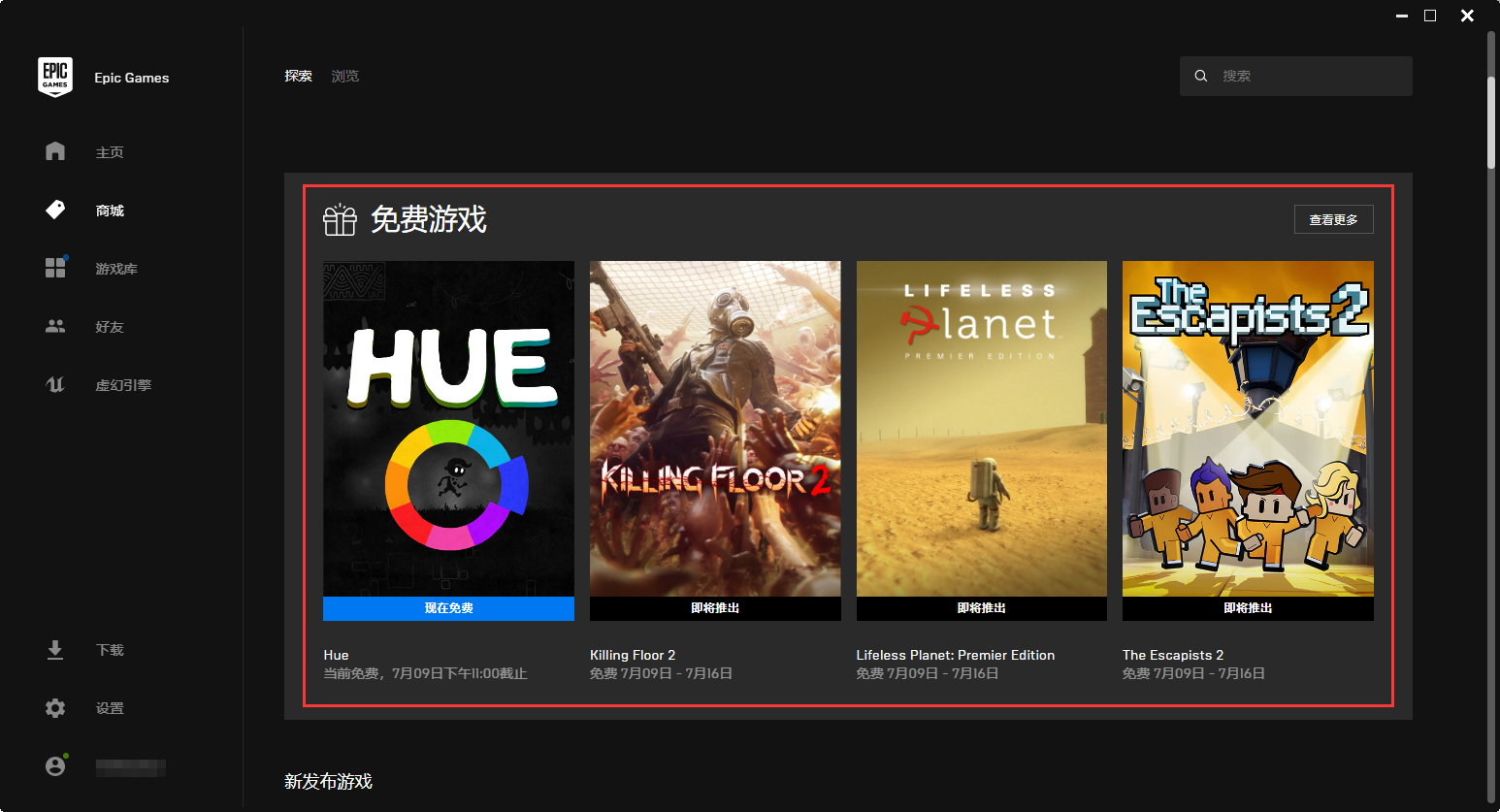Open The Escapists 2 game cover
Screen dimensions: 1500x812
1248,429
